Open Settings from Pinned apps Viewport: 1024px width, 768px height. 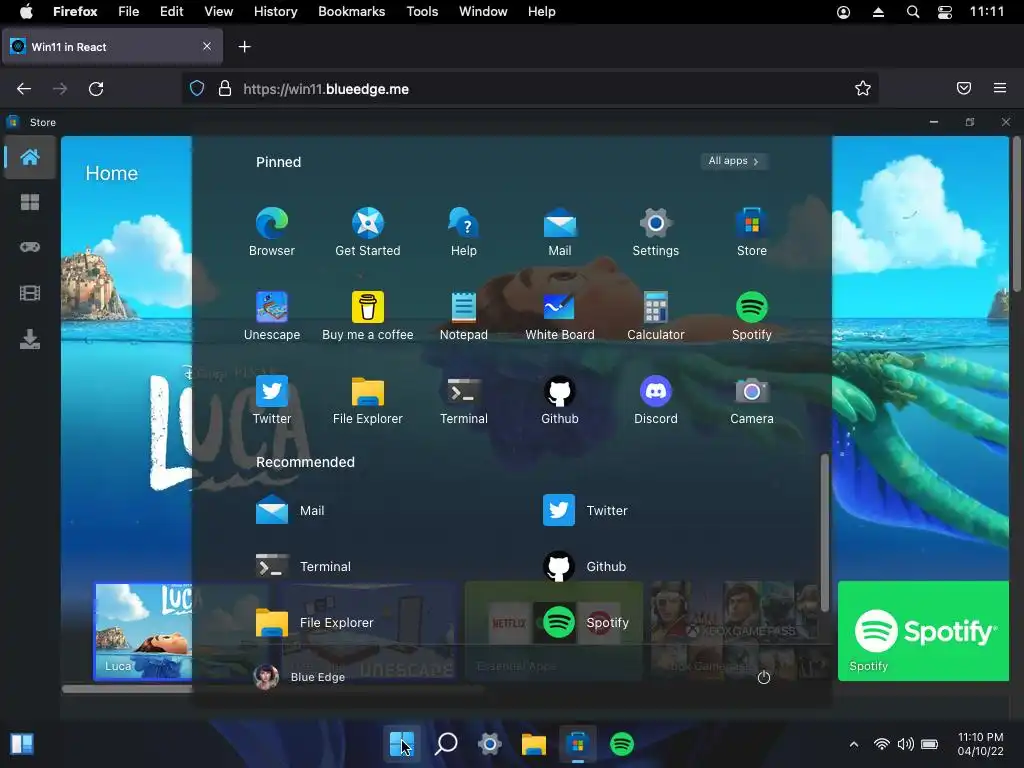pyautogui.click(x=656, y=232)
